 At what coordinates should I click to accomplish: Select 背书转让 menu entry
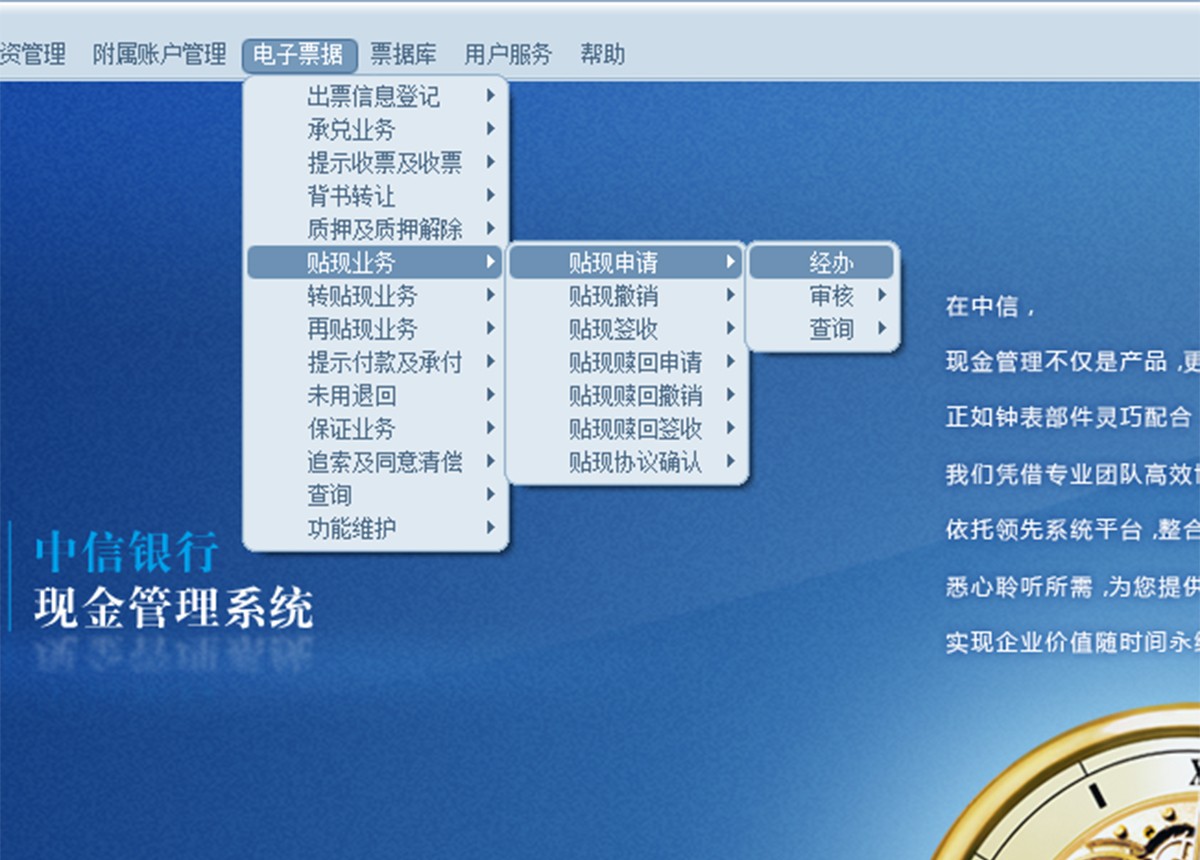(x=375, y=196)
